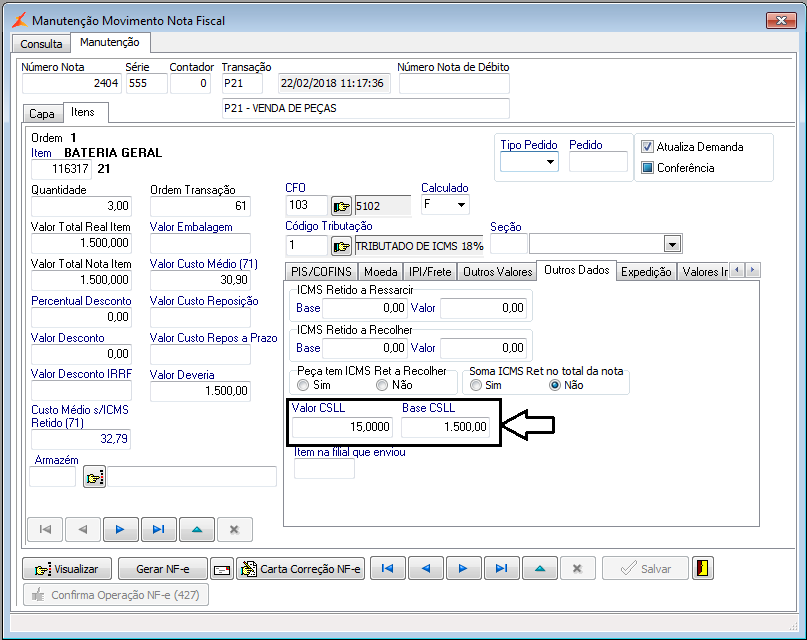Open the Tipo Pedido dropdown
The width and height of the screenshot is (807, 640).
point(550,163)
